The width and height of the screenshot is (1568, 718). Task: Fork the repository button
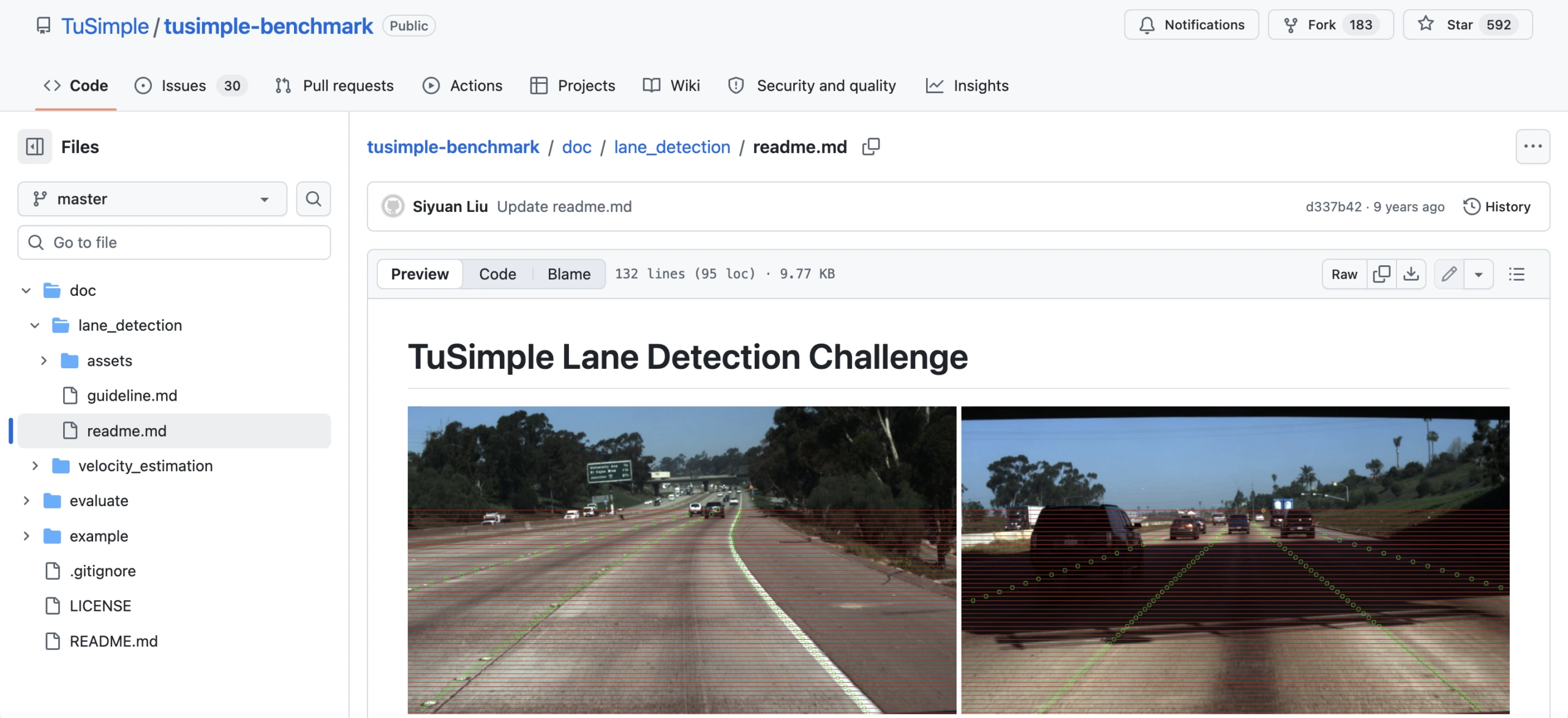pyautogui.click(x=1330, y=25)
